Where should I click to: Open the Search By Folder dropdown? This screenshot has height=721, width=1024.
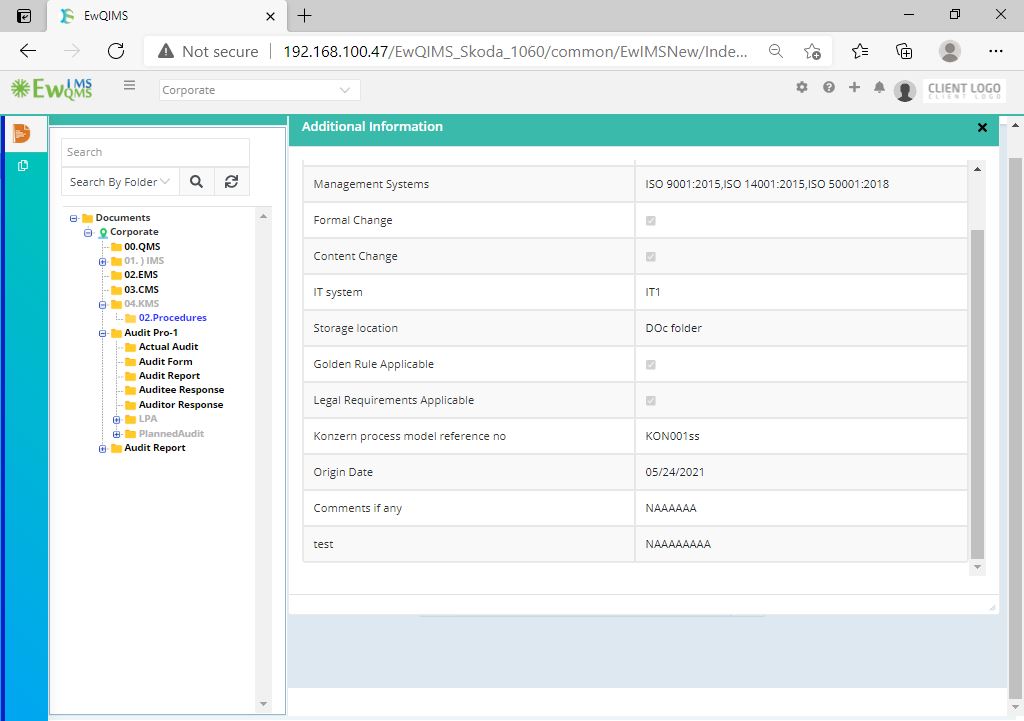[x=120, y=182]
